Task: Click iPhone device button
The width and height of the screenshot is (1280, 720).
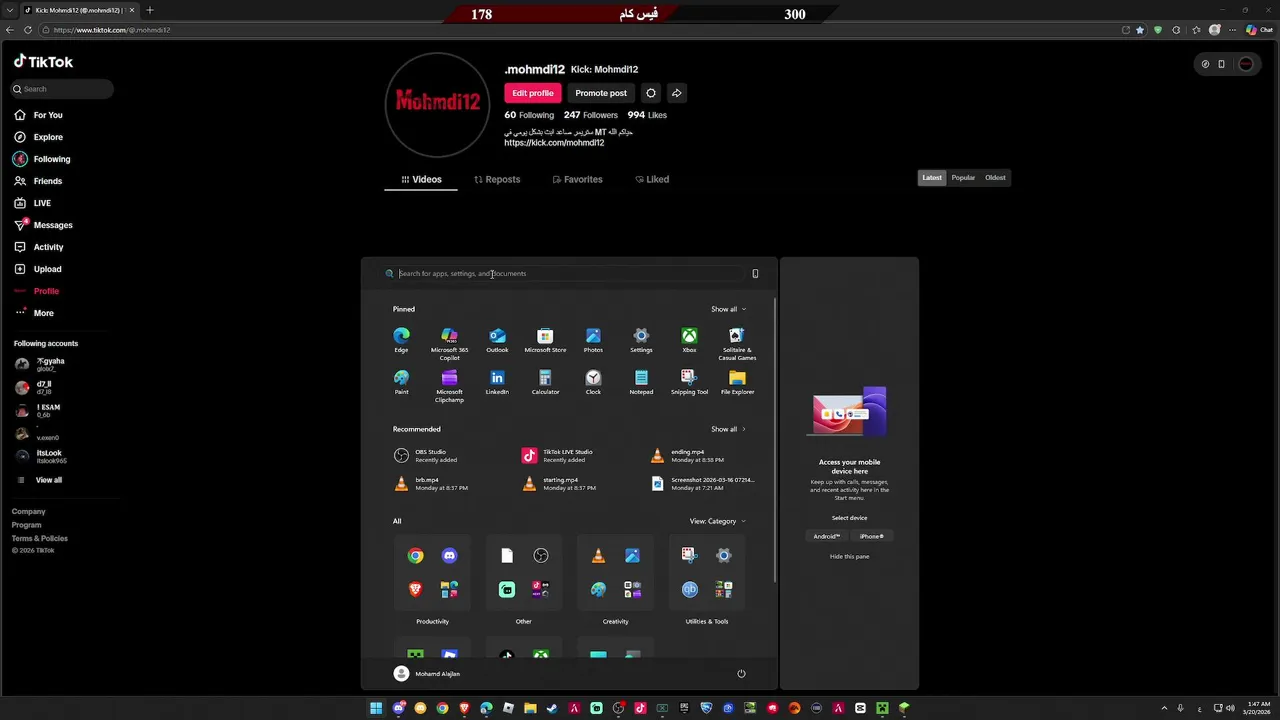Action: [x=872, y=536]
